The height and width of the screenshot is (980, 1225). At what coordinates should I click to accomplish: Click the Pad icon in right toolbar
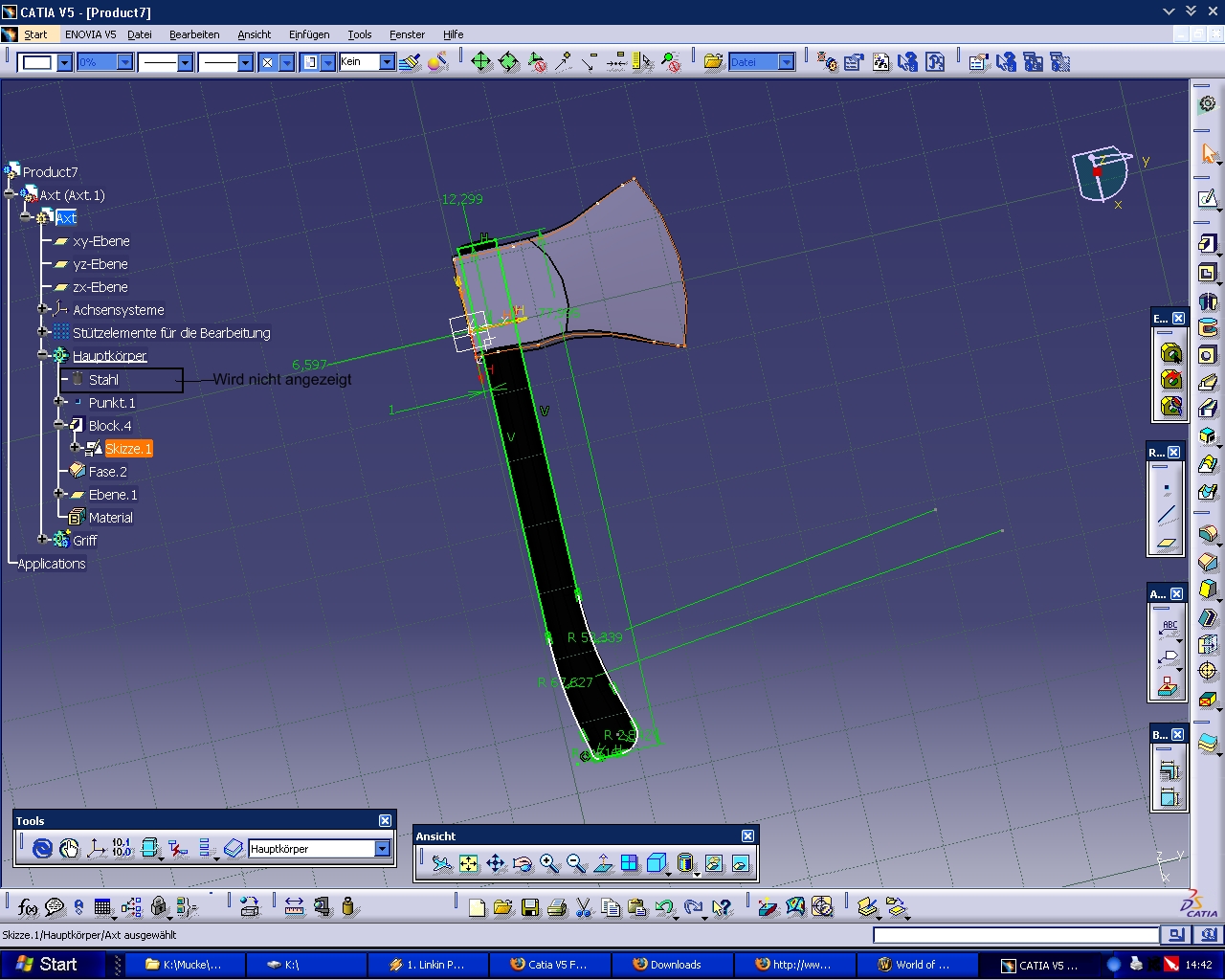(1208, 245)
